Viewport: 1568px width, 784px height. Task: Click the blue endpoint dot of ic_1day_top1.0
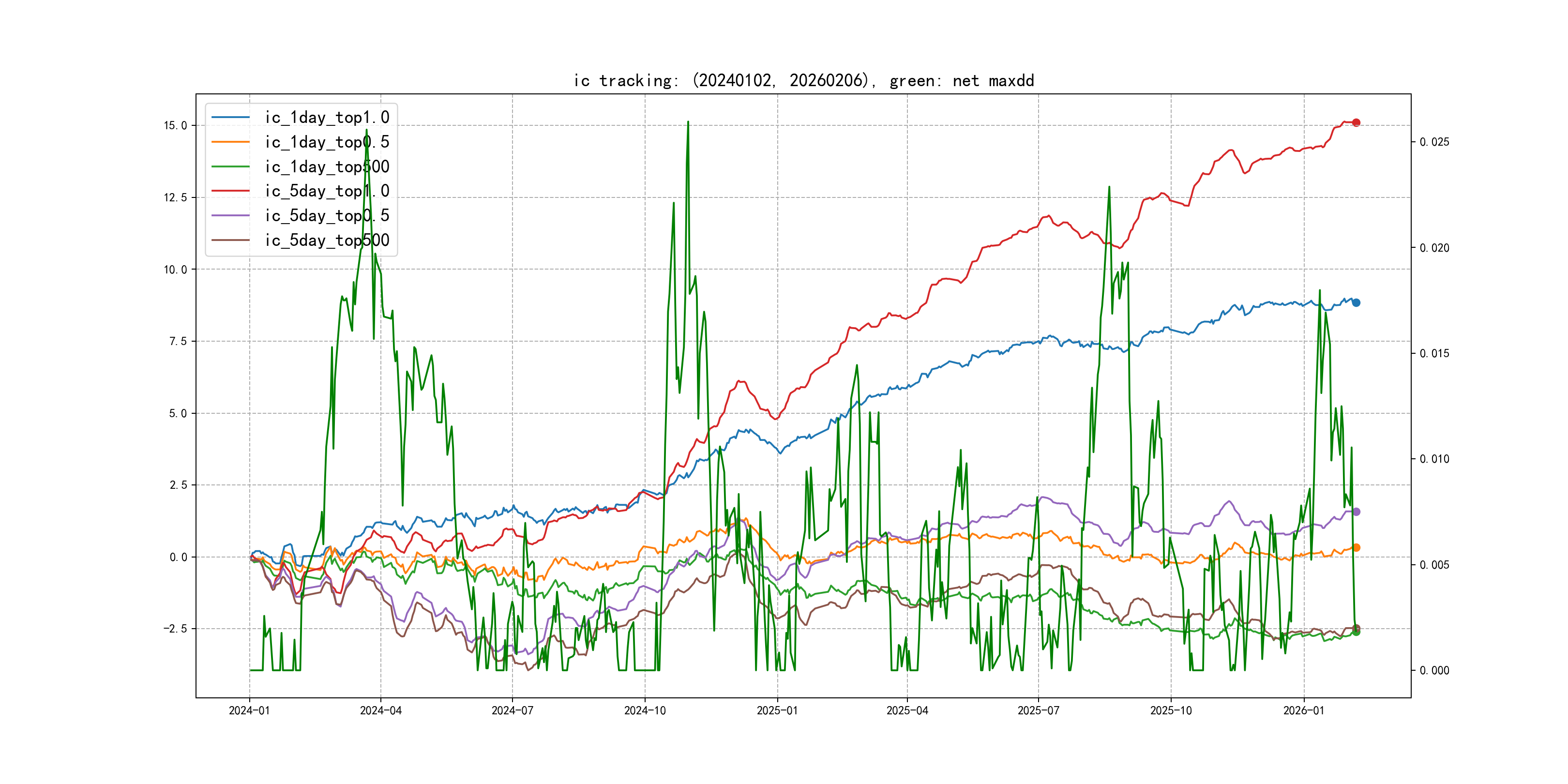(x=1356, y=302)
